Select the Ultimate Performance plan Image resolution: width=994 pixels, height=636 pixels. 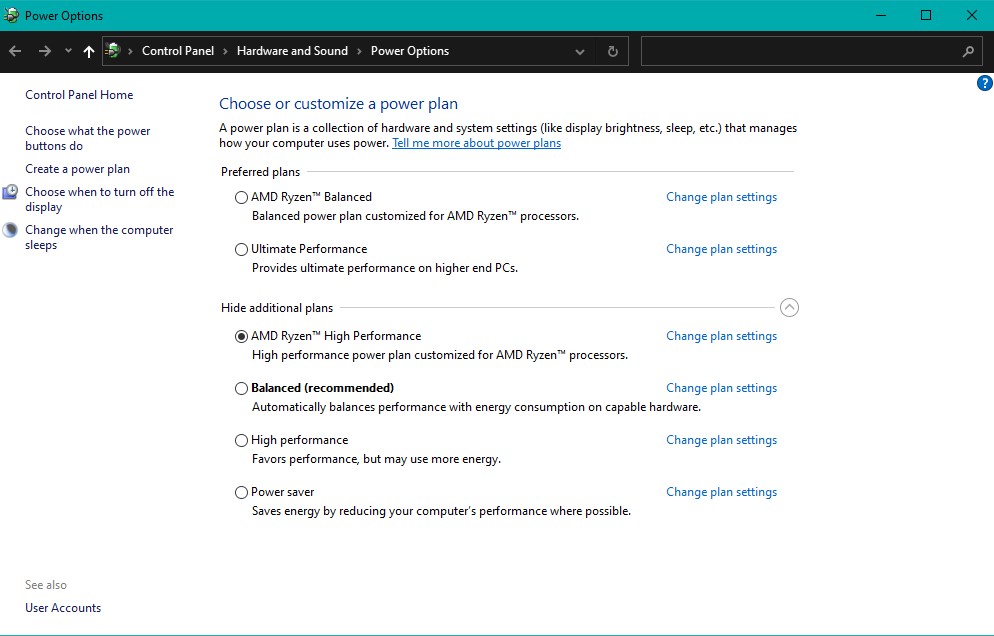[x=241, y=250]
